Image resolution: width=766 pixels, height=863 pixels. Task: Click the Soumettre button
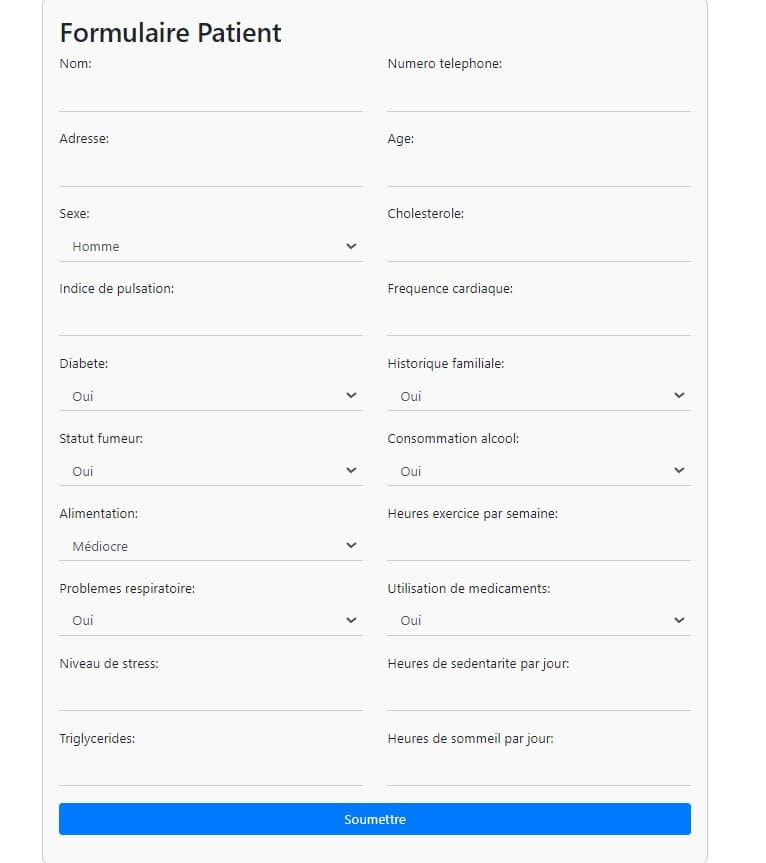(374, 819)
